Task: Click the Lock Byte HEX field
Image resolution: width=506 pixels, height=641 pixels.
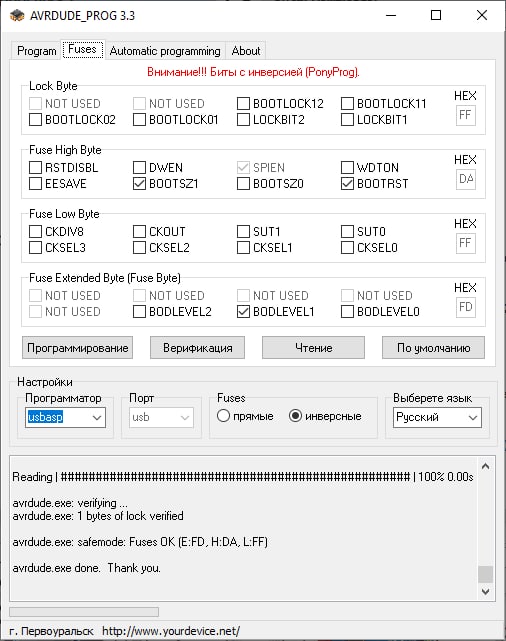Action: (x=466, y=115)
